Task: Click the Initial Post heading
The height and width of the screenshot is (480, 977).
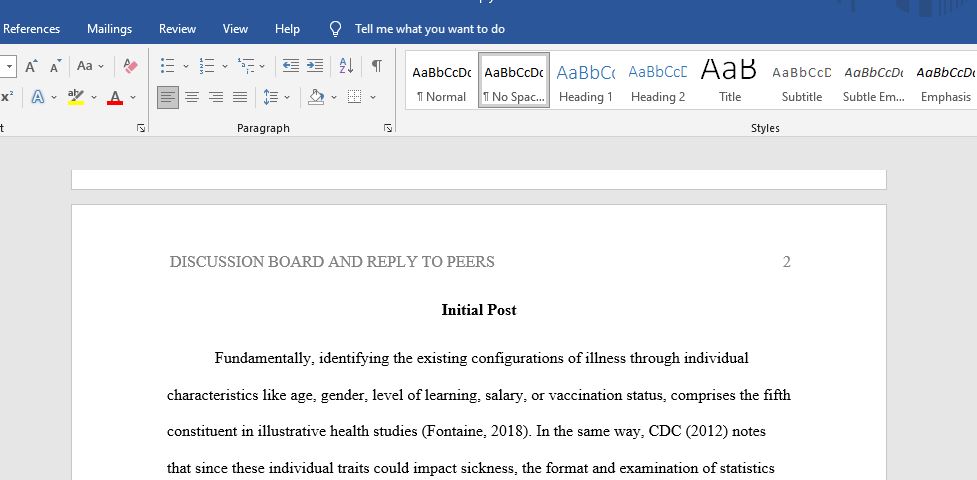Action: coord(479,310)
